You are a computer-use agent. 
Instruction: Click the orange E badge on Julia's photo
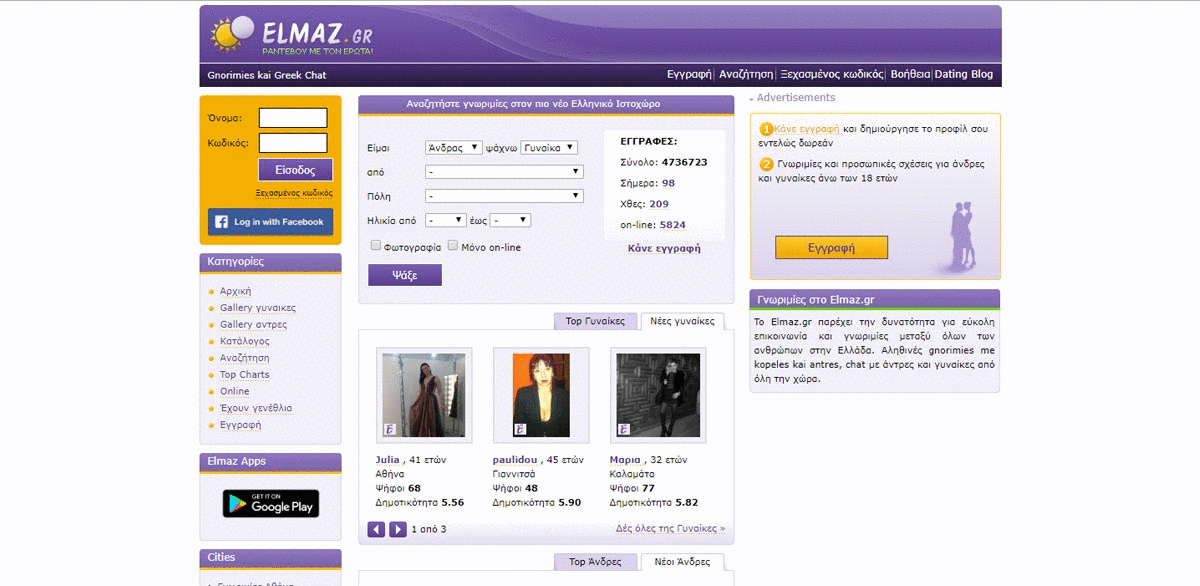point(390,430)
